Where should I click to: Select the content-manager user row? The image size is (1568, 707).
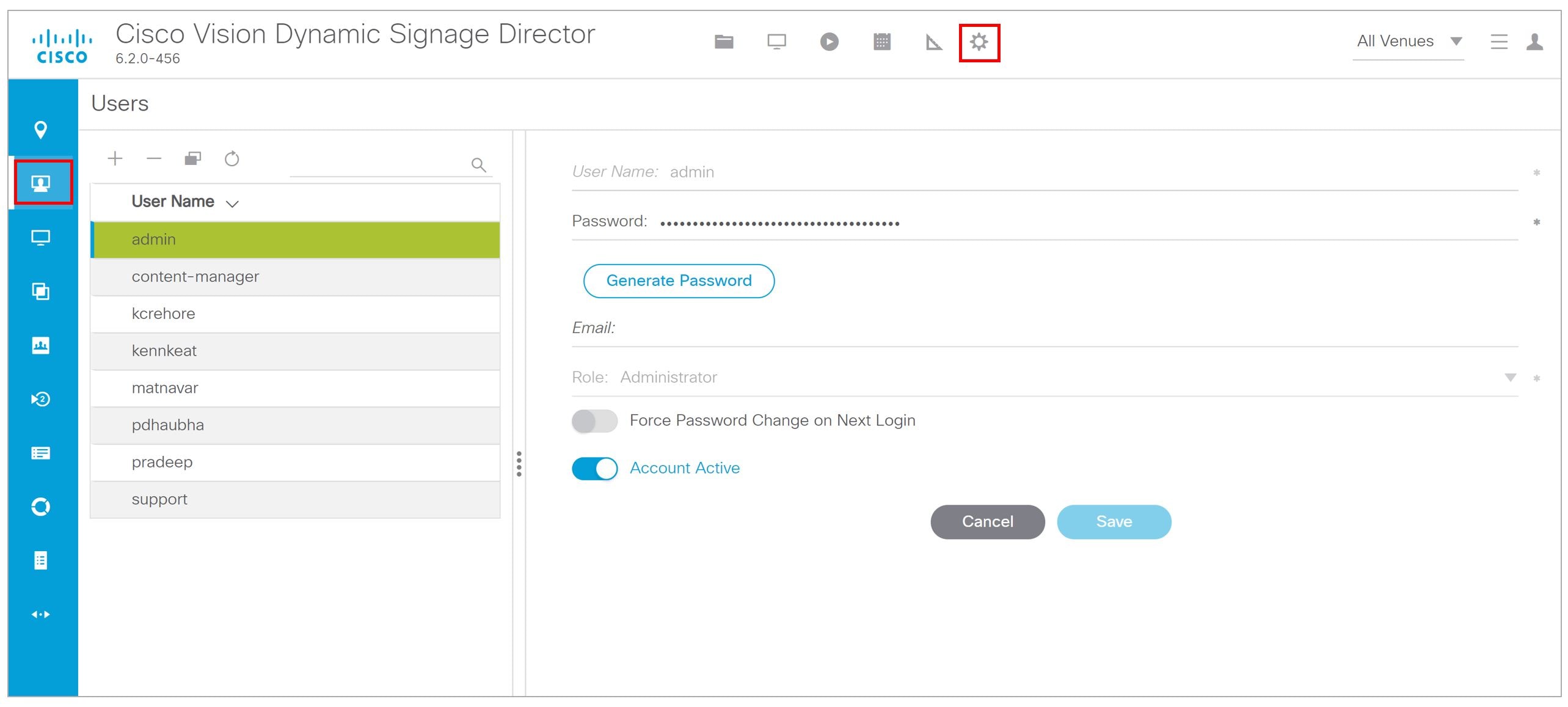[x=194, y=276]
